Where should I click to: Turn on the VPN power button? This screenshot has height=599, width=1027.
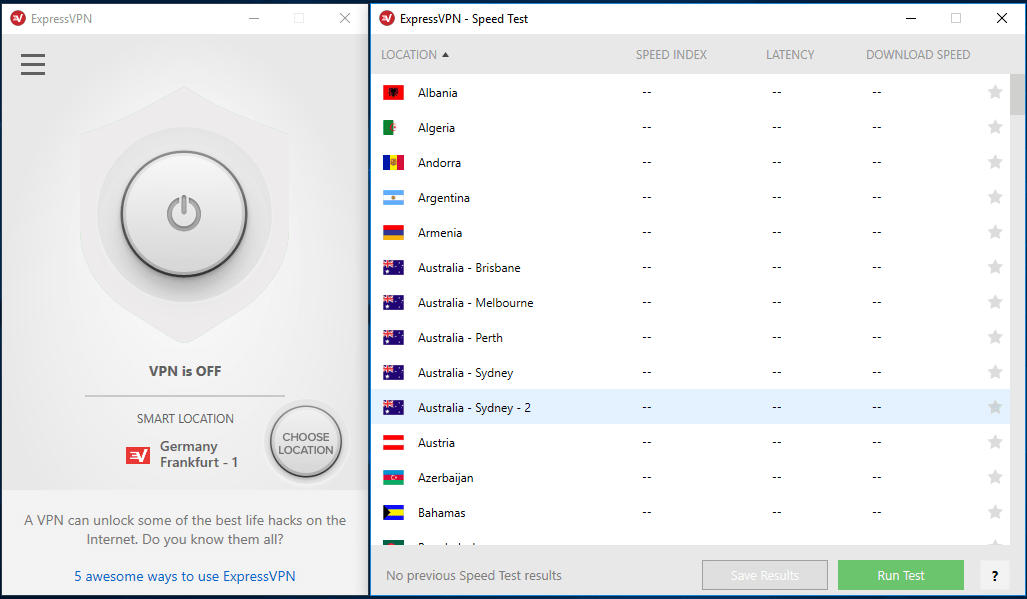click(x=184, y=213)
